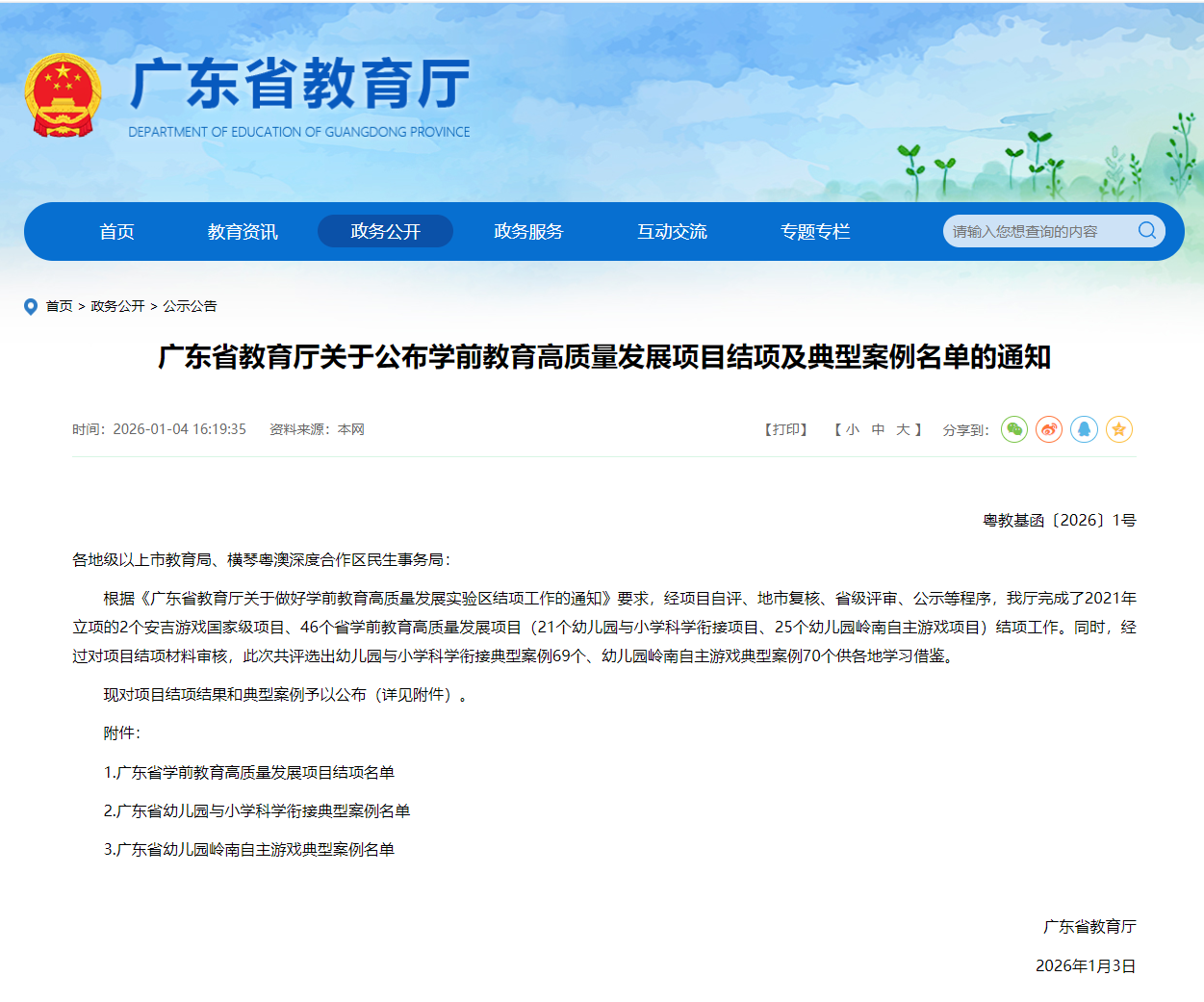Select the 政务公开 navigation tab

click(385, 232)
